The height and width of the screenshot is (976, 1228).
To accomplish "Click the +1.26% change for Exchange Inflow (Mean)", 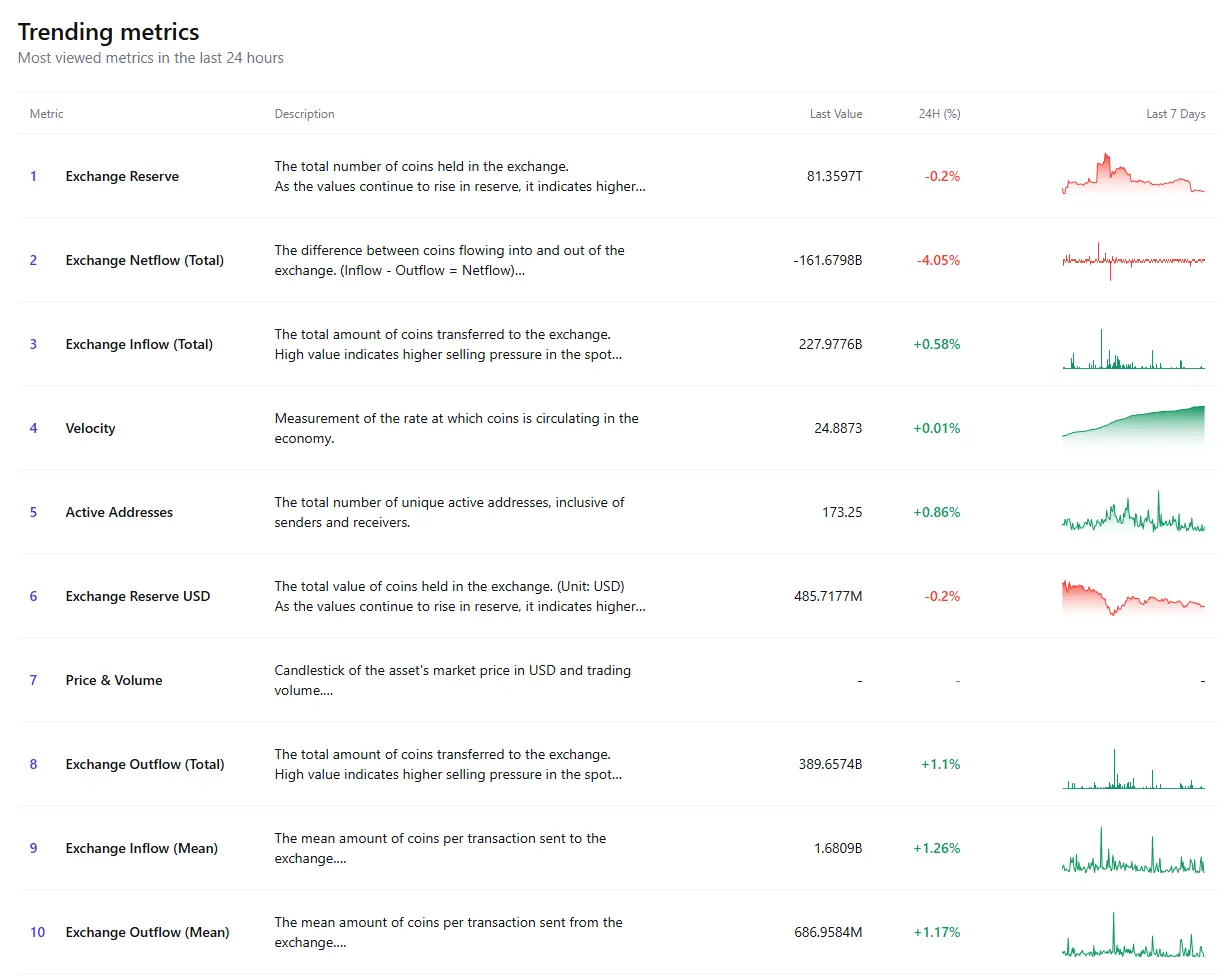I will click(938, 848).
